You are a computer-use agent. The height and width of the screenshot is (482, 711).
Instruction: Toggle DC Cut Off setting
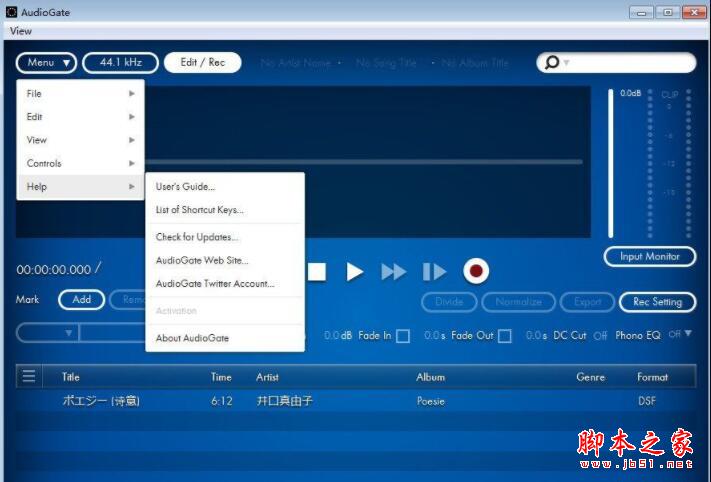tap(600, 336)
